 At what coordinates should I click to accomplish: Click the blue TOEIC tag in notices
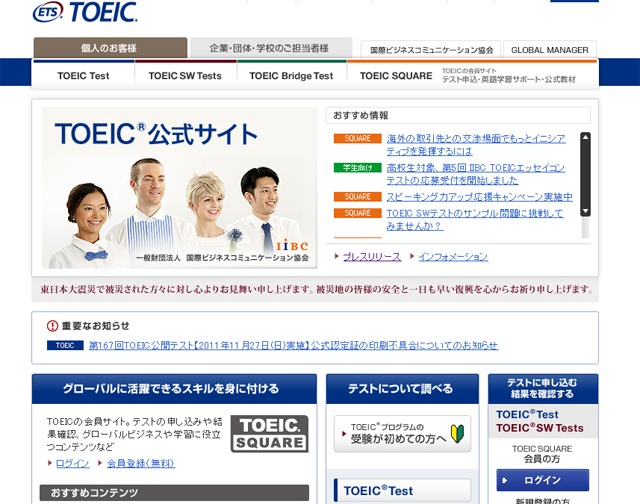65,345
